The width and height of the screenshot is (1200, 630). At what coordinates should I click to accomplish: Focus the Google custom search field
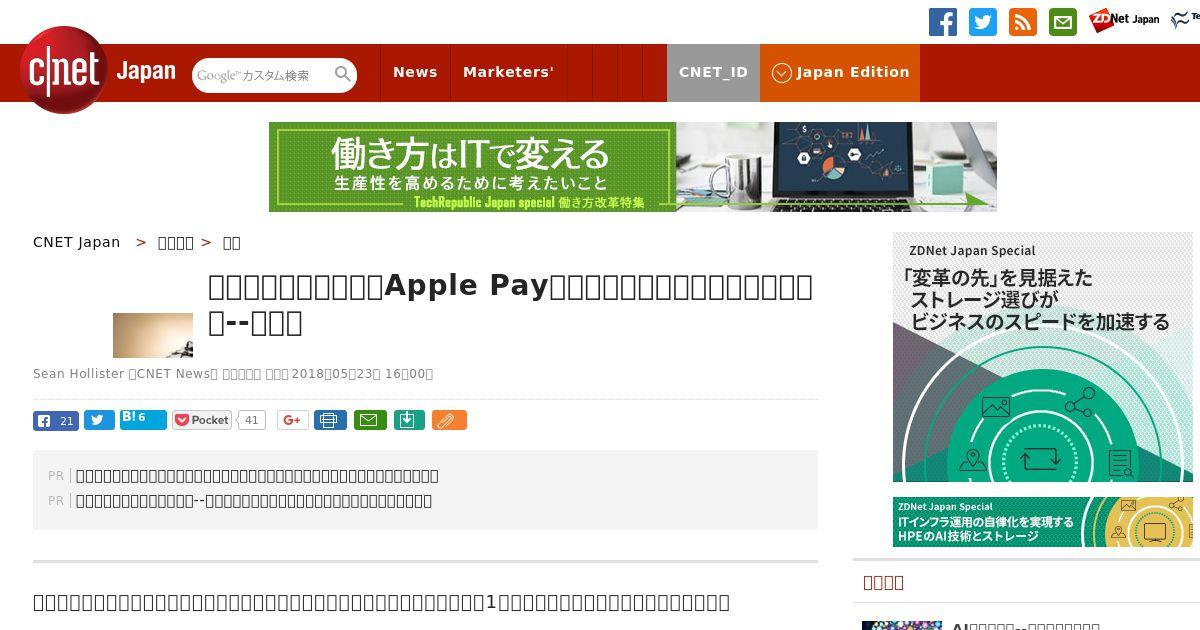tap(262, 75)
